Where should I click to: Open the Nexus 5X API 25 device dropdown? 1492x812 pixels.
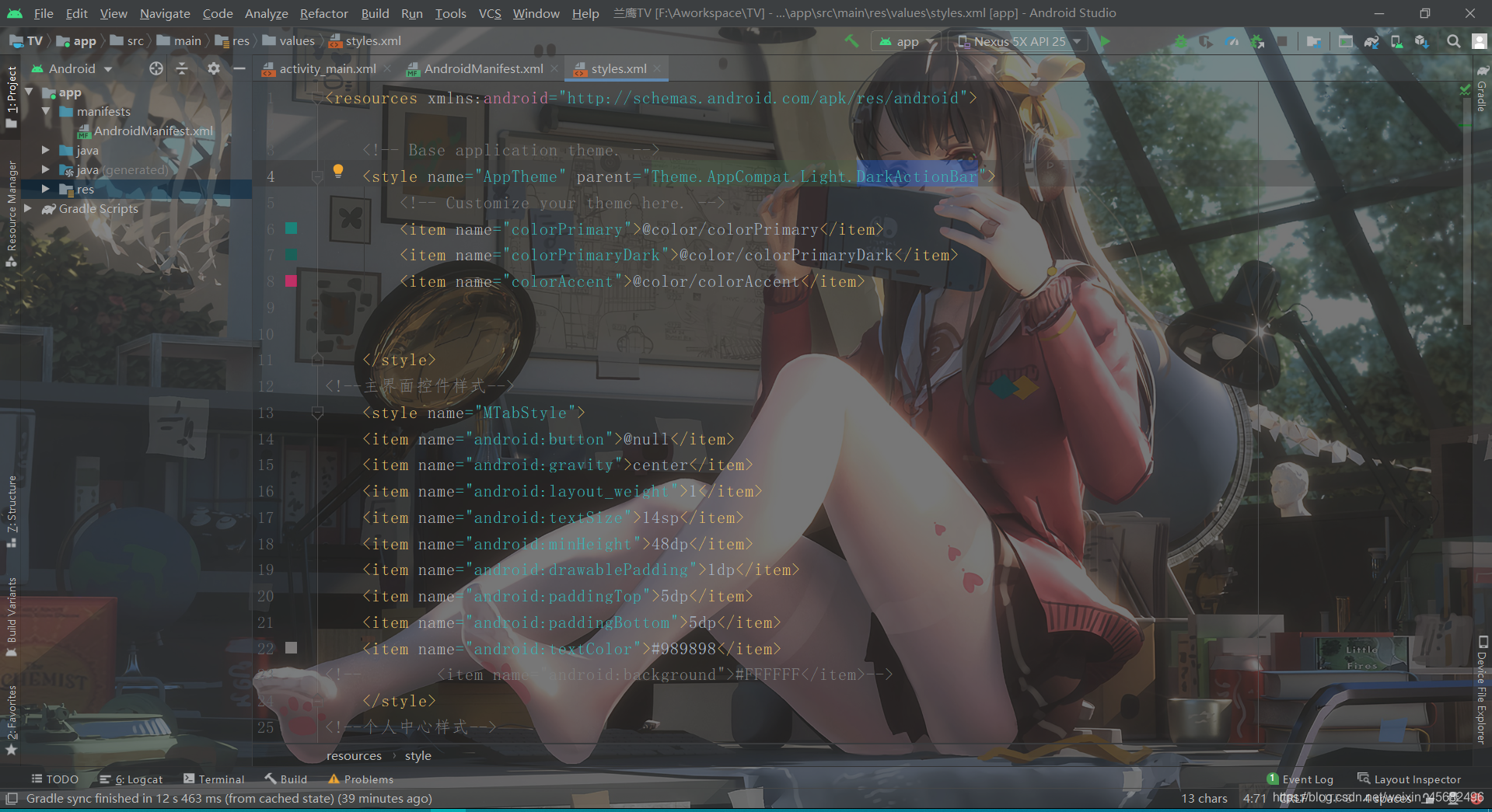1019,41
